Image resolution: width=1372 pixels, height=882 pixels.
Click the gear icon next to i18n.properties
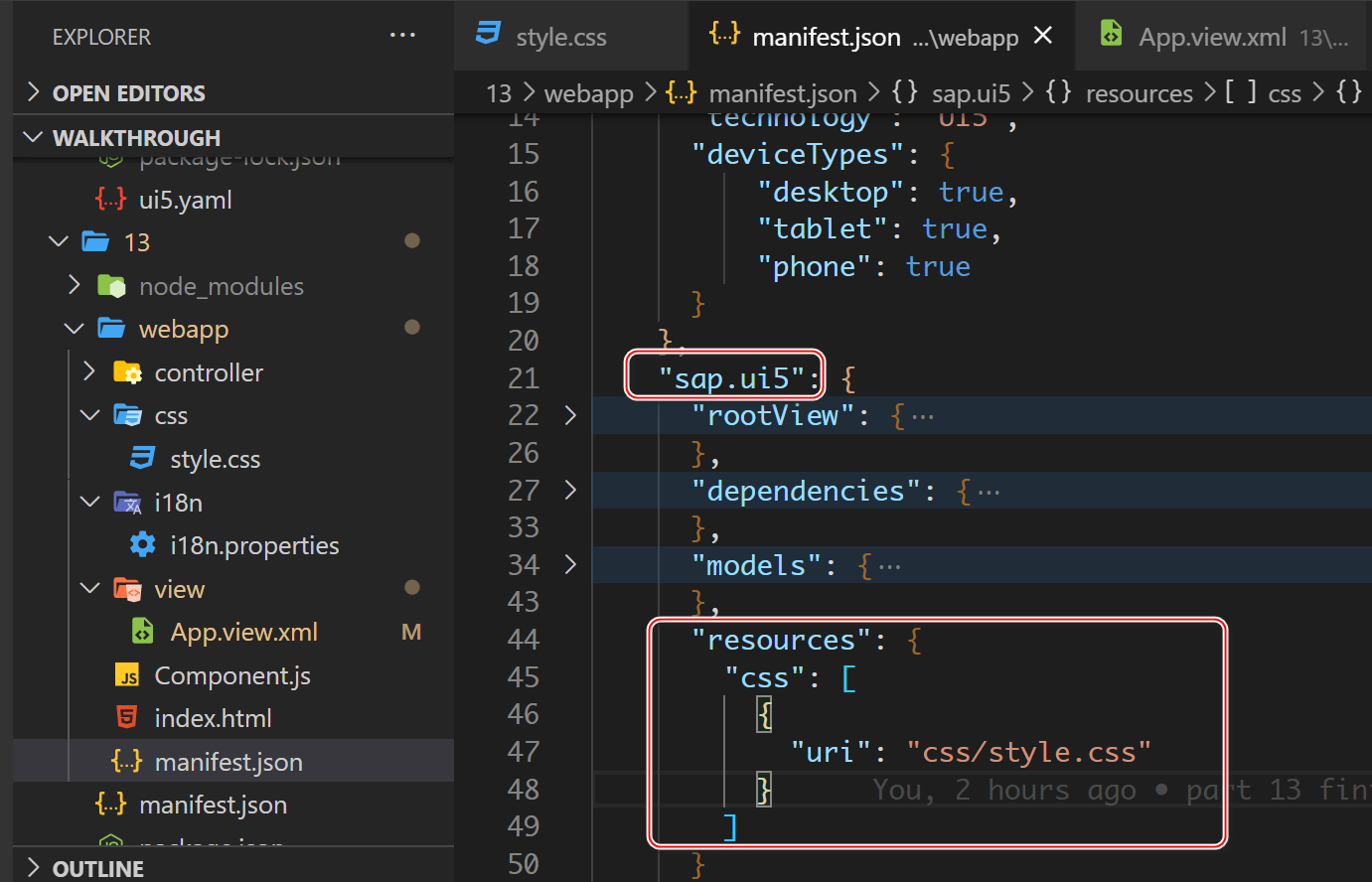(142, 544)
